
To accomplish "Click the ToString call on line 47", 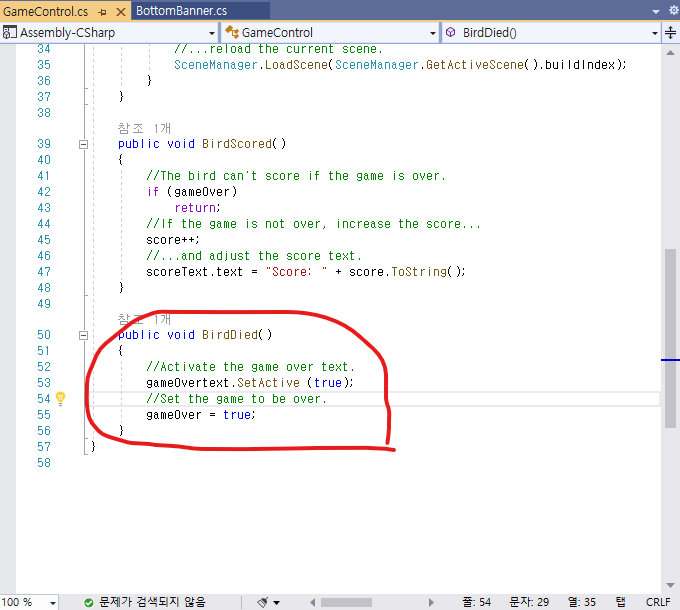I will pyautogui.click(x=419, y=272).
